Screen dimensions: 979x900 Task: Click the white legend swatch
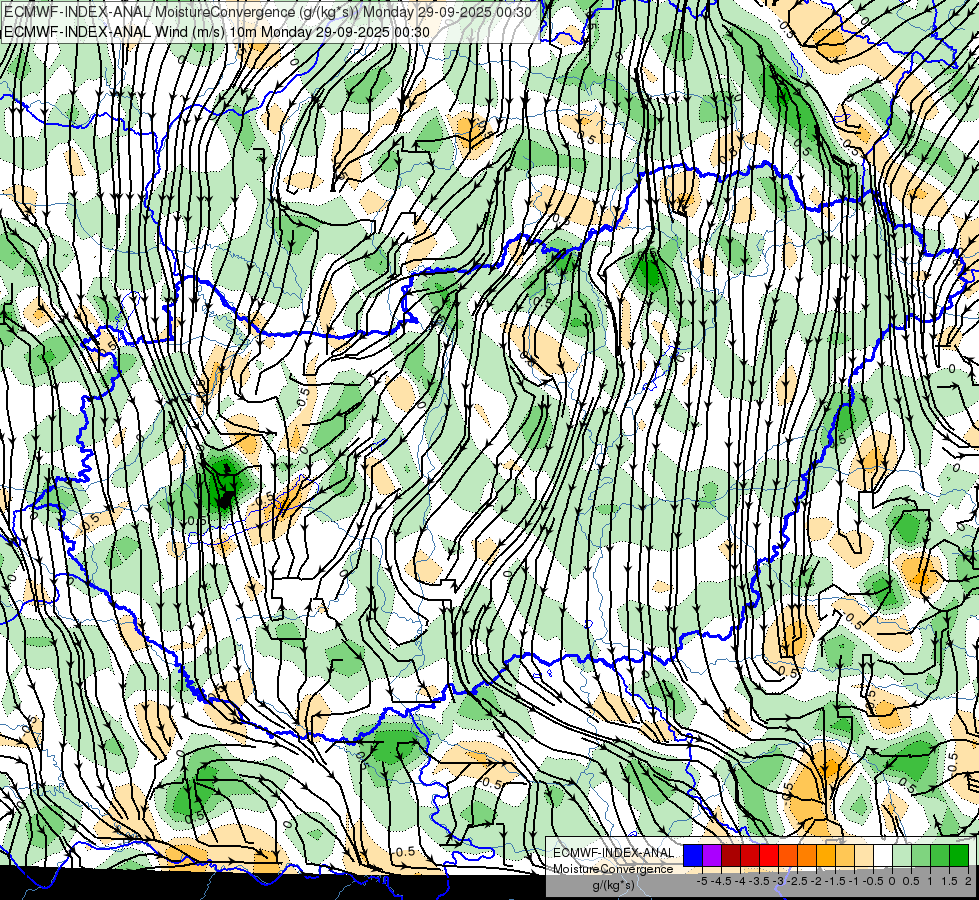(x=883, y=856)
